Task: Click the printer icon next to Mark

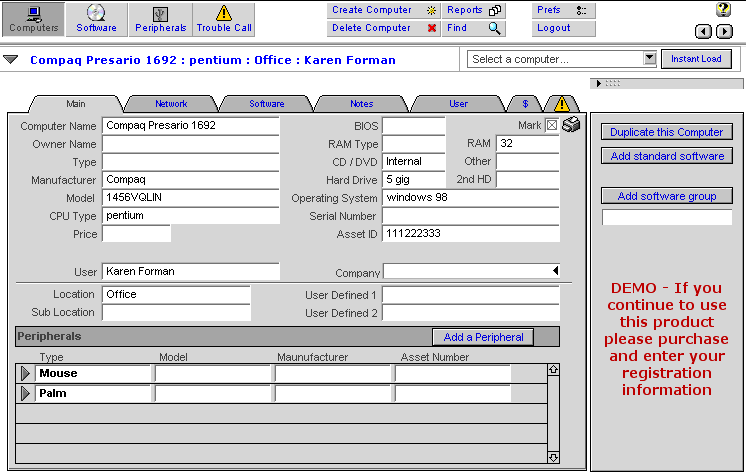Action: 571,125
